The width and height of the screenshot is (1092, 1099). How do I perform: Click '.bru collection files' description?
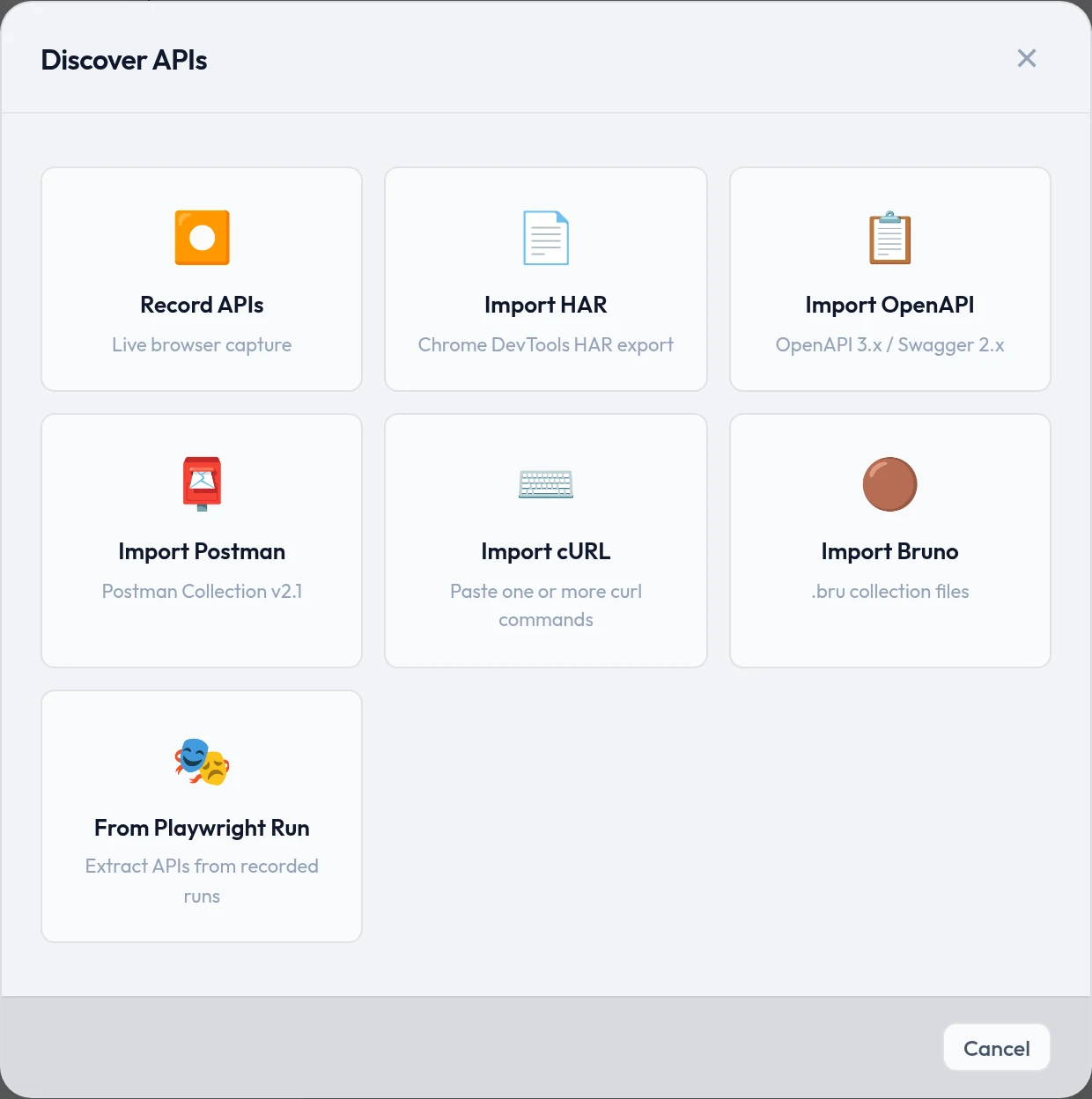point(889,591)
